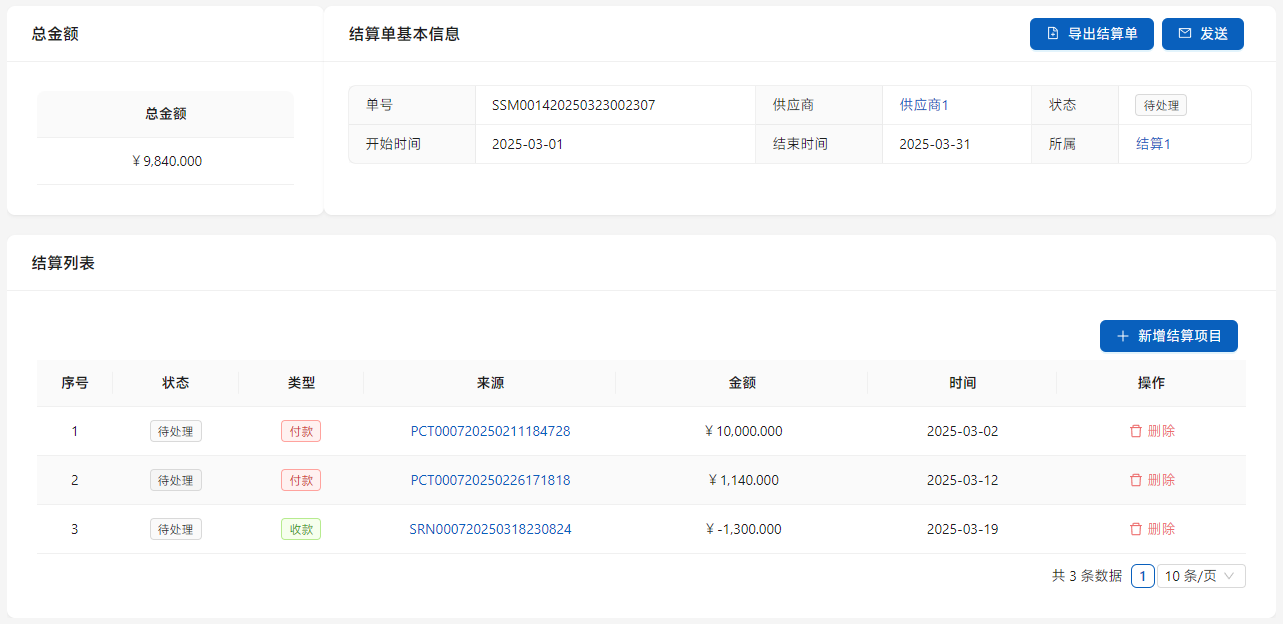Click the green 收款 type tag in row 3
Viewport: 1283px width, 624px height.
tap(301, 529)
